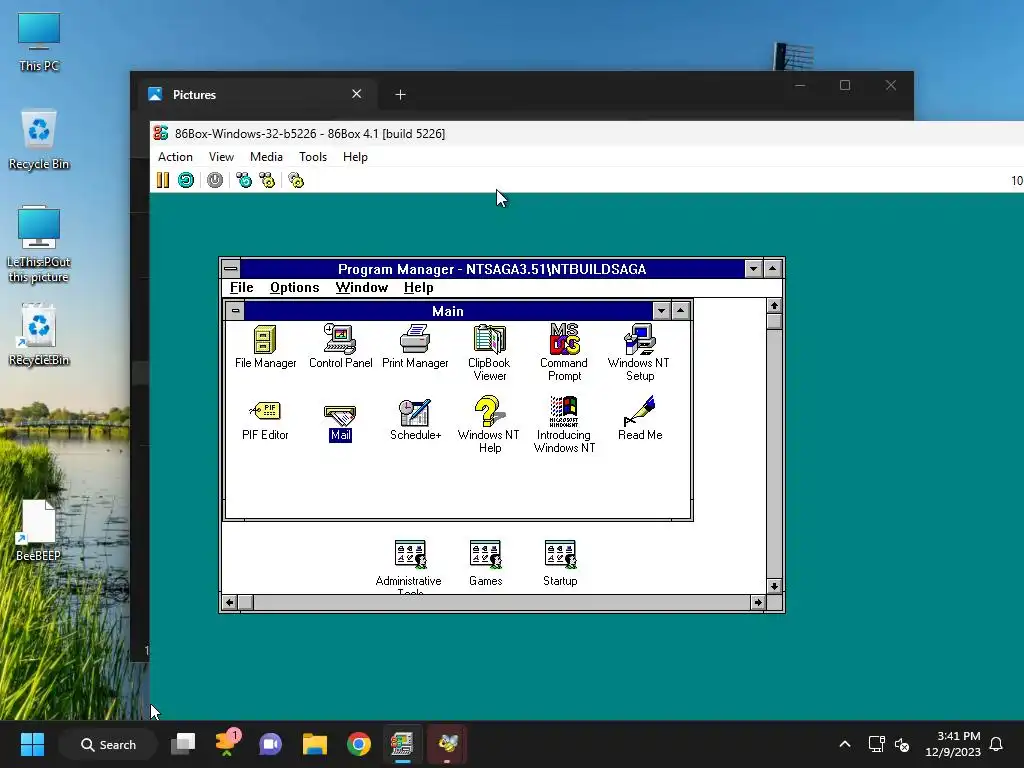This screenshot has width=1024, height=768.
Task: Open the Read Me icon
Action: pos(639,419)
